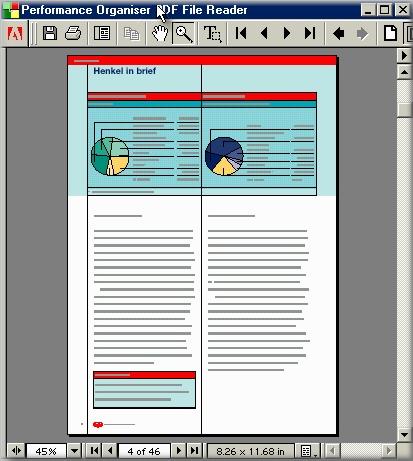Click the Print icon
This screenshot has width=413, height=461.
73,34
